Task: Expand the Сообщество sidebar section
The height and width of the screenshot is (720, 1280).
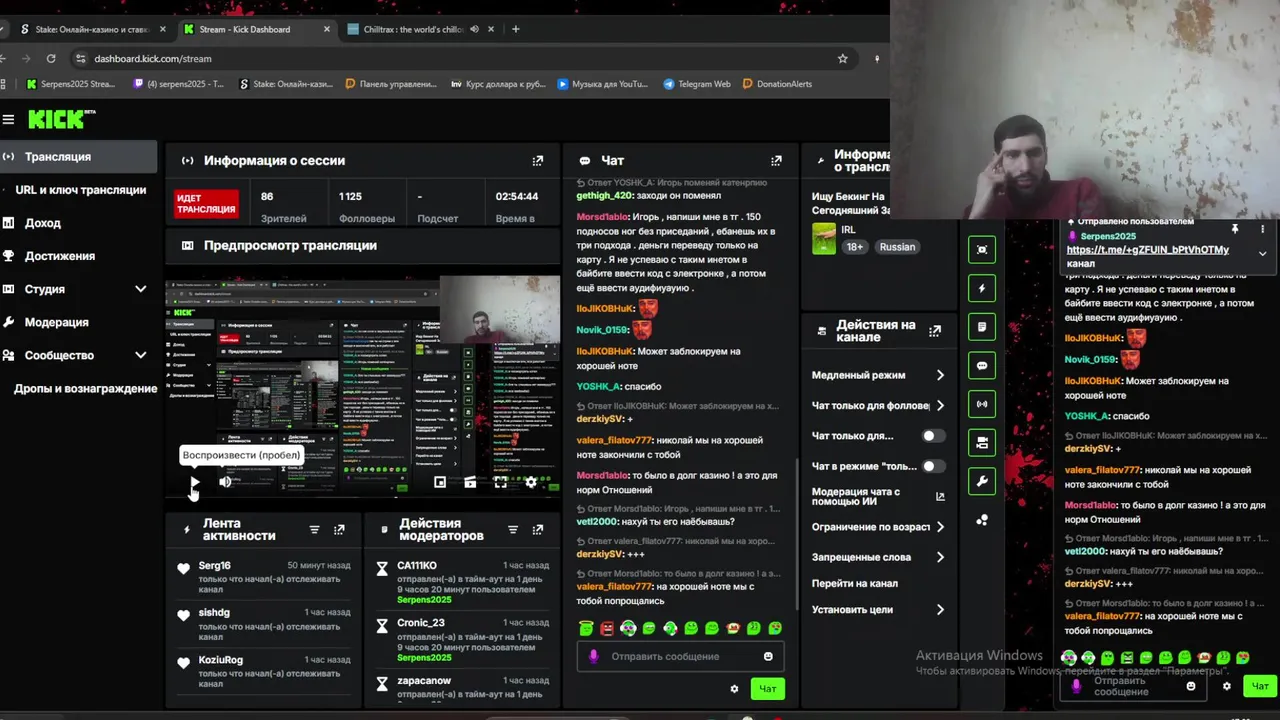Action: coord(140,355)
